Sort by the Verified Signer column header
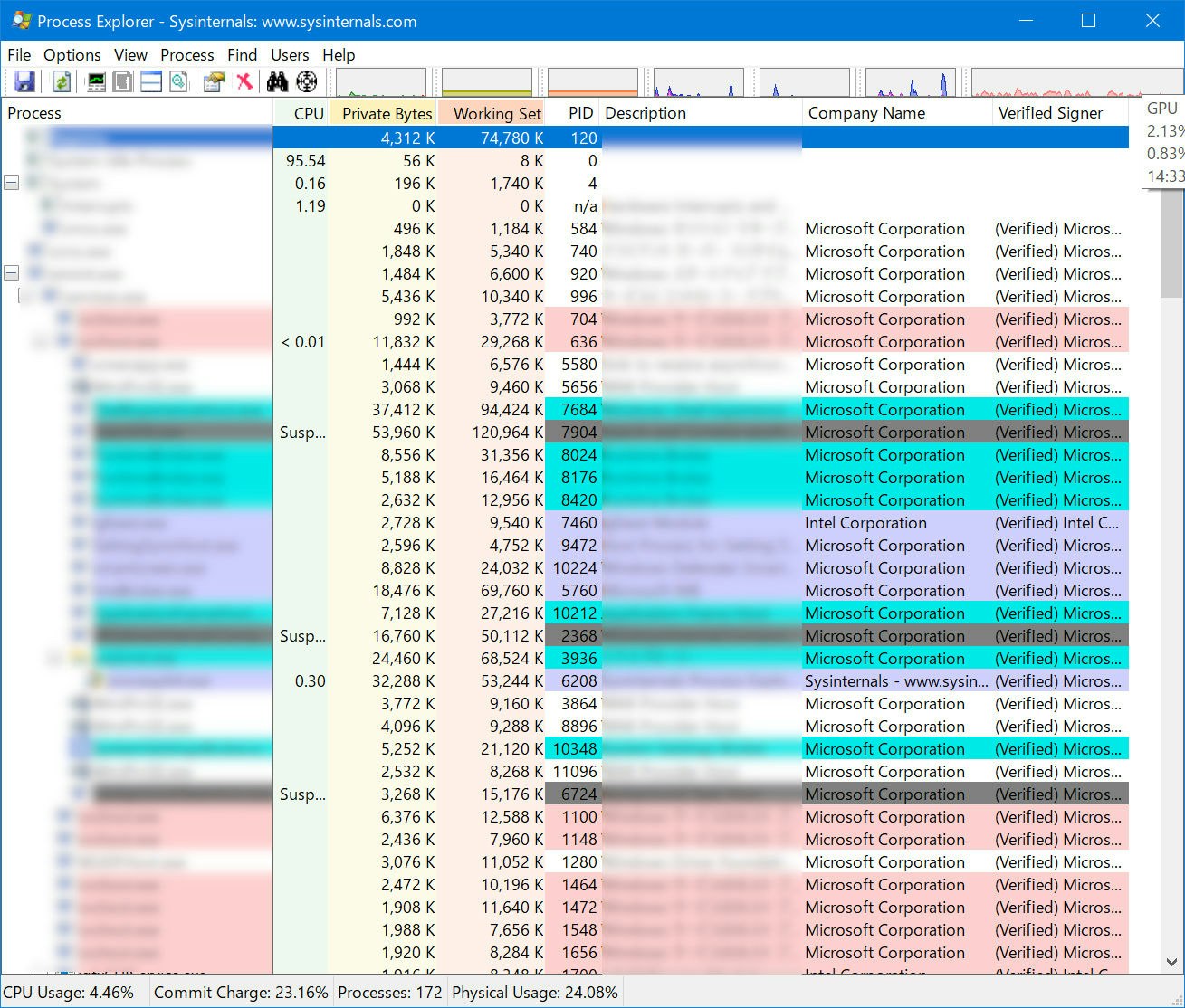The image size is (1185, 1008). [x=1060, y=113]
